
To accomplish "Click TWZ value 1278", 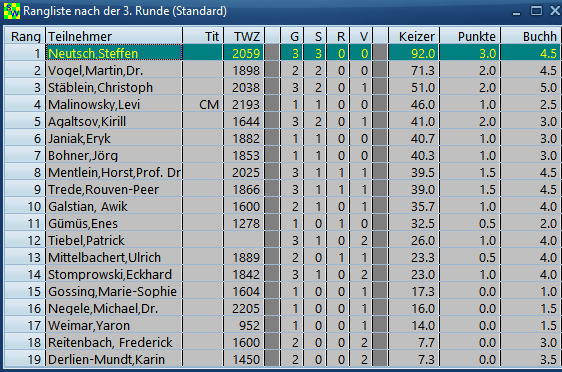I will coord(244,224).
